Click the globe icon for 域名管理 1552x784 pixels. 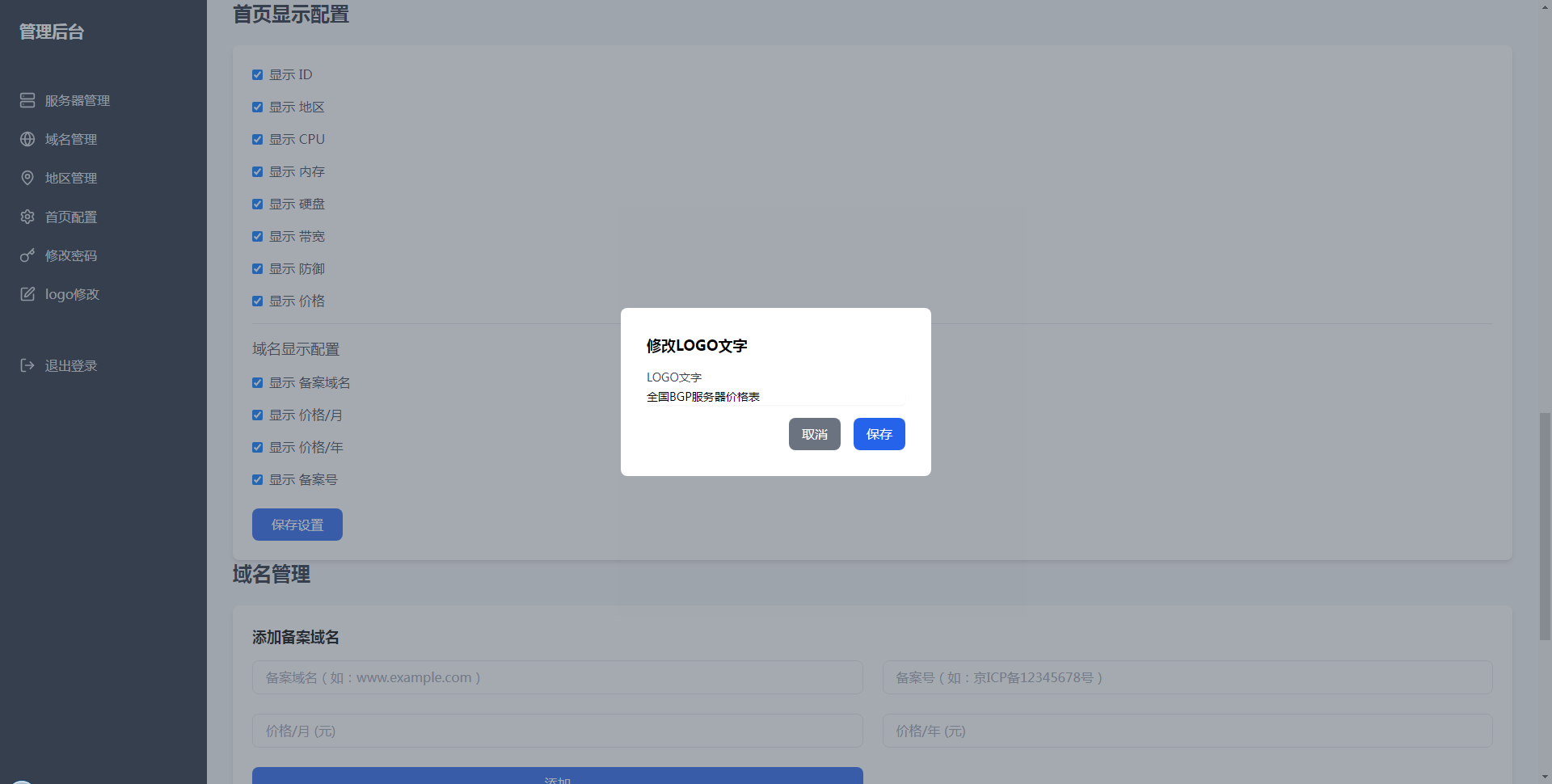click(x=27, y=139)
